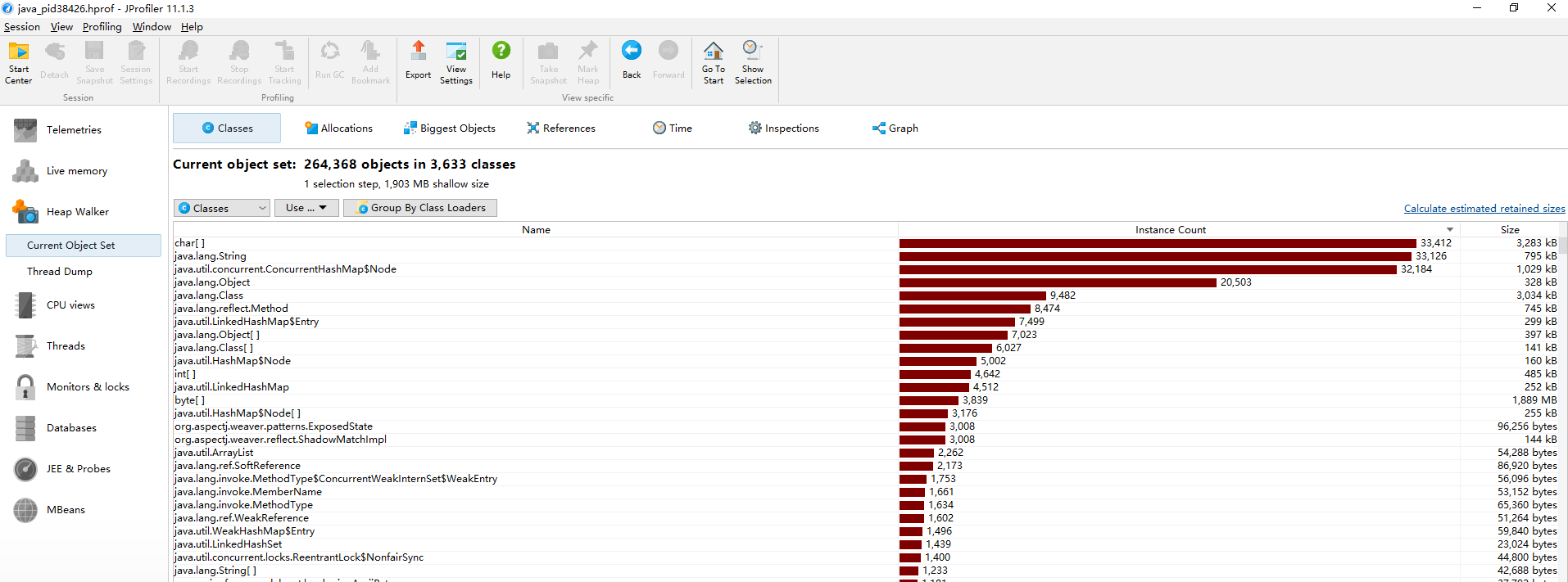This screenshot has height=582, width=1568.
Task: Switch to the Allocations tab
Action: (338, 129)
